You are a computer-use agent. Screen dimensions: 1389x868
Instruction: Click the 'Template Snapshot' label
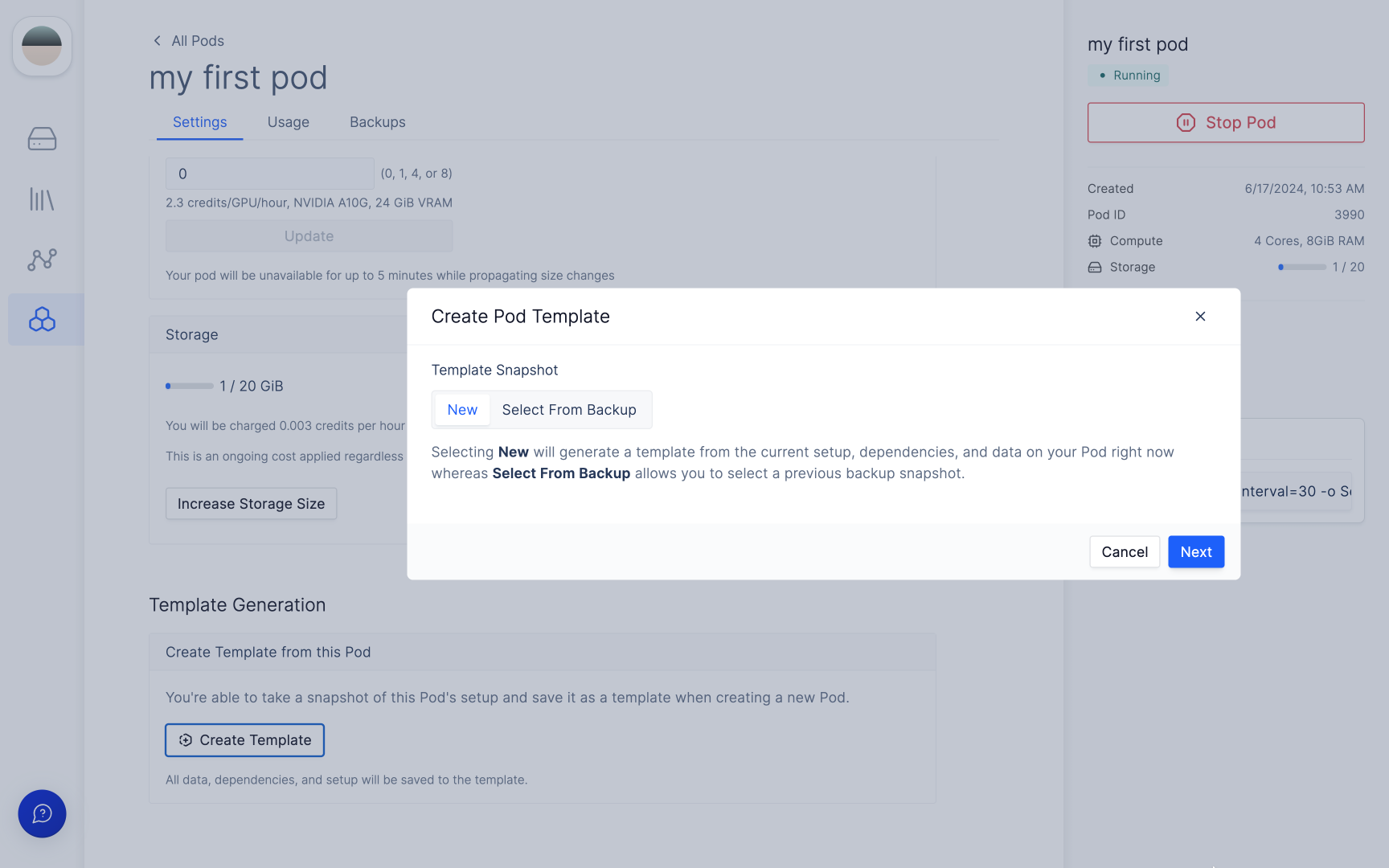[x=494, y=370]
